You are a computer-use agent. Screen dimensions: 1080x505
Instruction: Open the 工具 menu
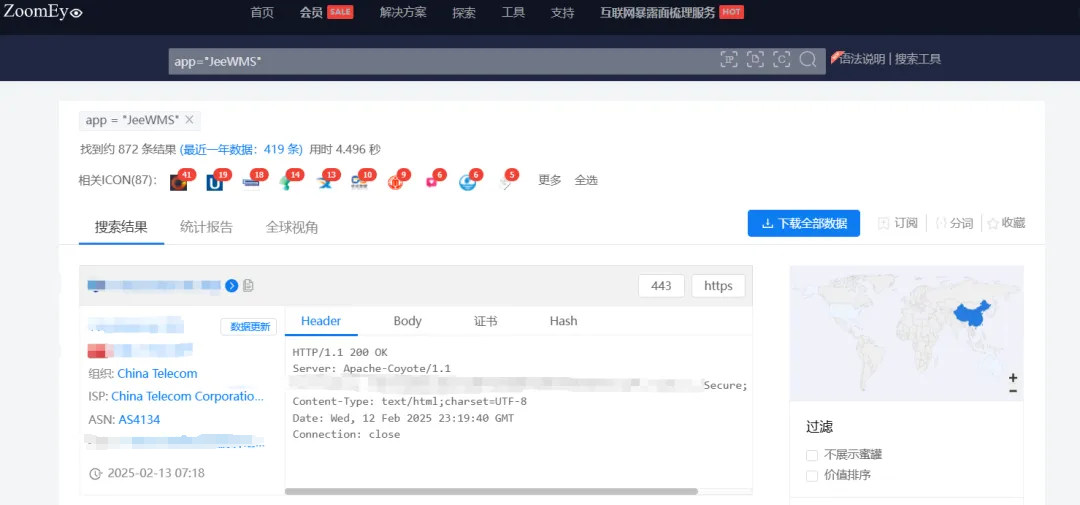click(x=513, y=12)
